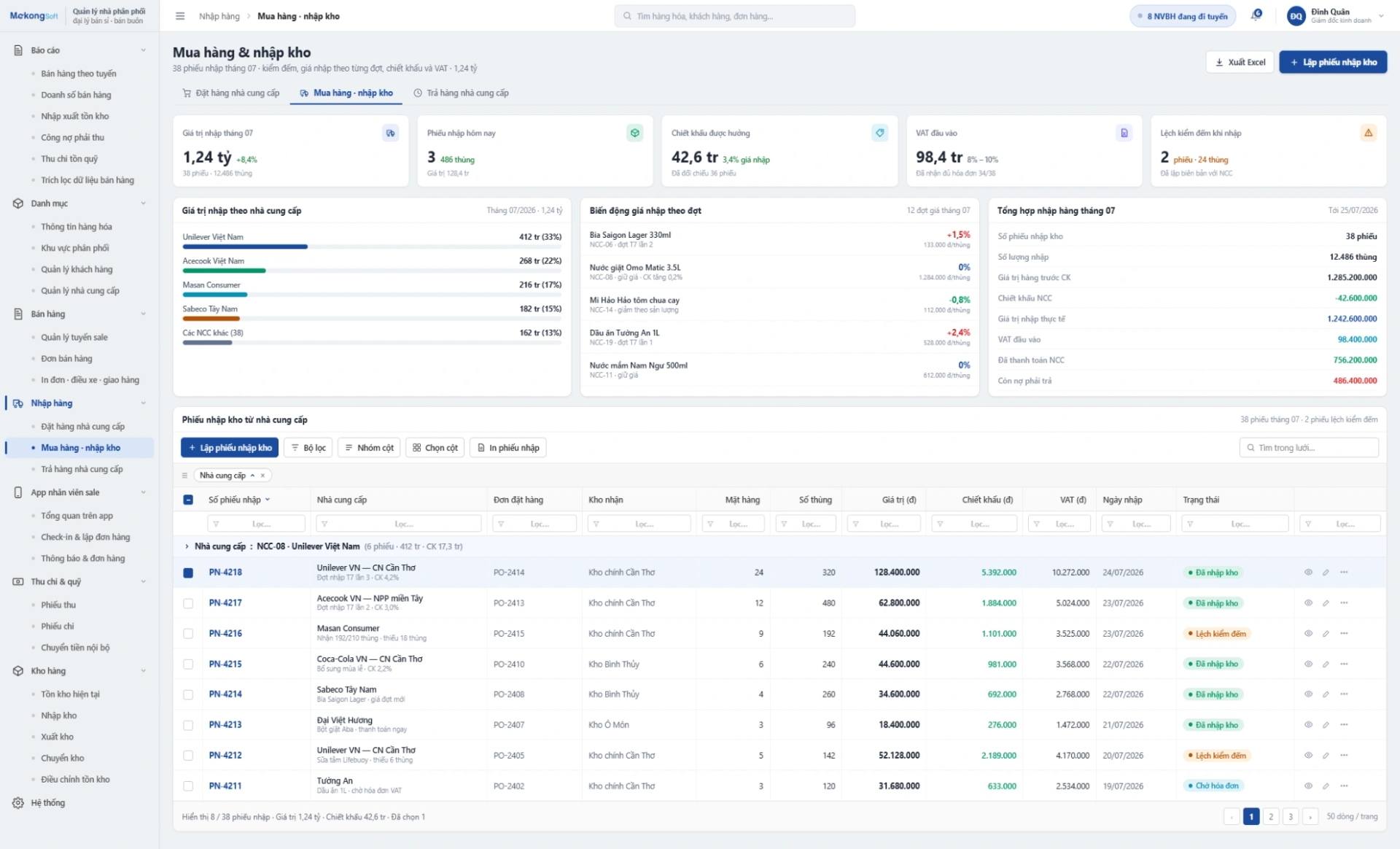
Task: Click the icon on Phiếu nhập hôm nay card
Action: click(635, 133)
